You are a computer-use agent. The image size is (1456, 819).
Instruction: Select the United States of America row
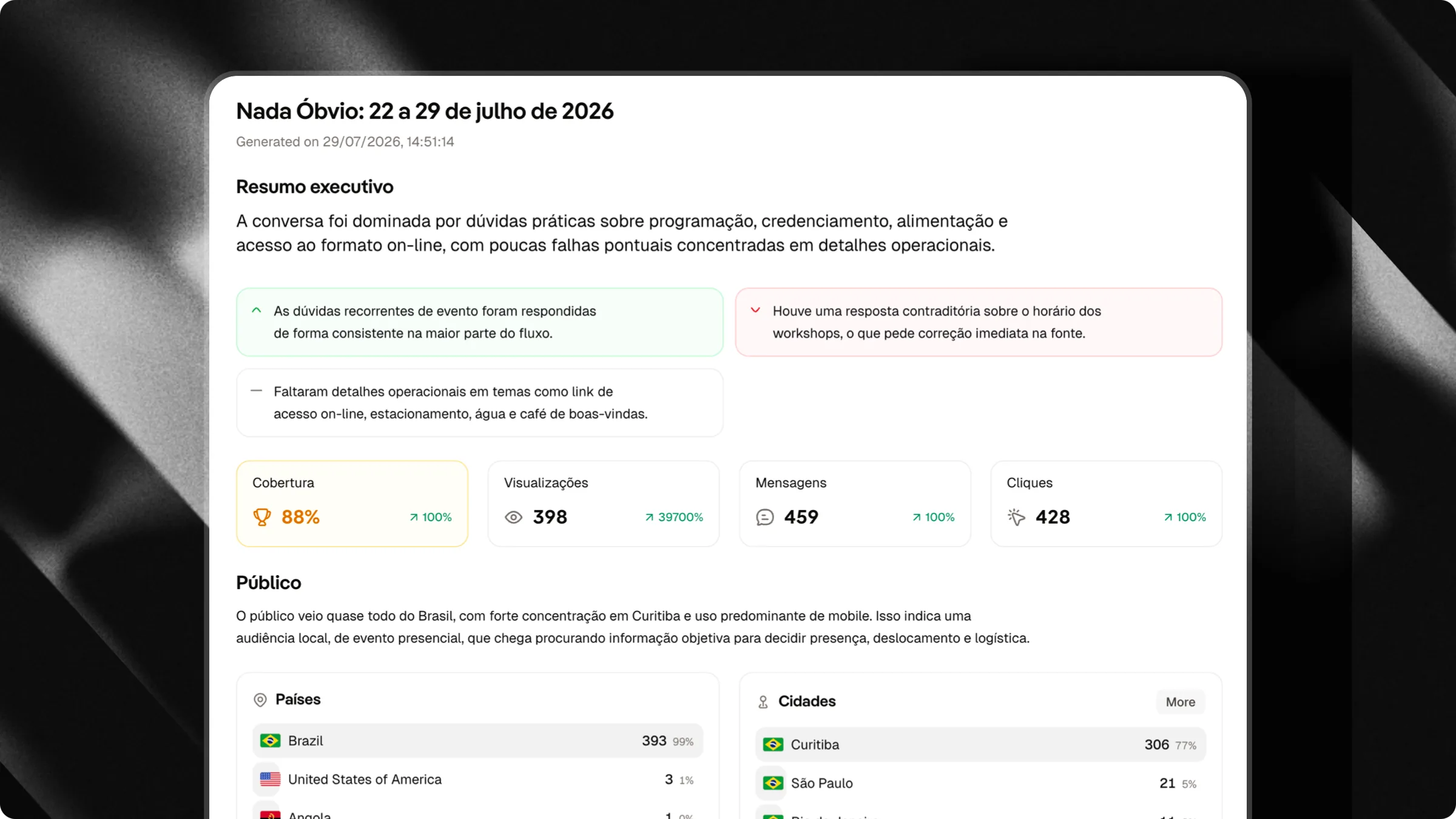[x=477, y=779]
